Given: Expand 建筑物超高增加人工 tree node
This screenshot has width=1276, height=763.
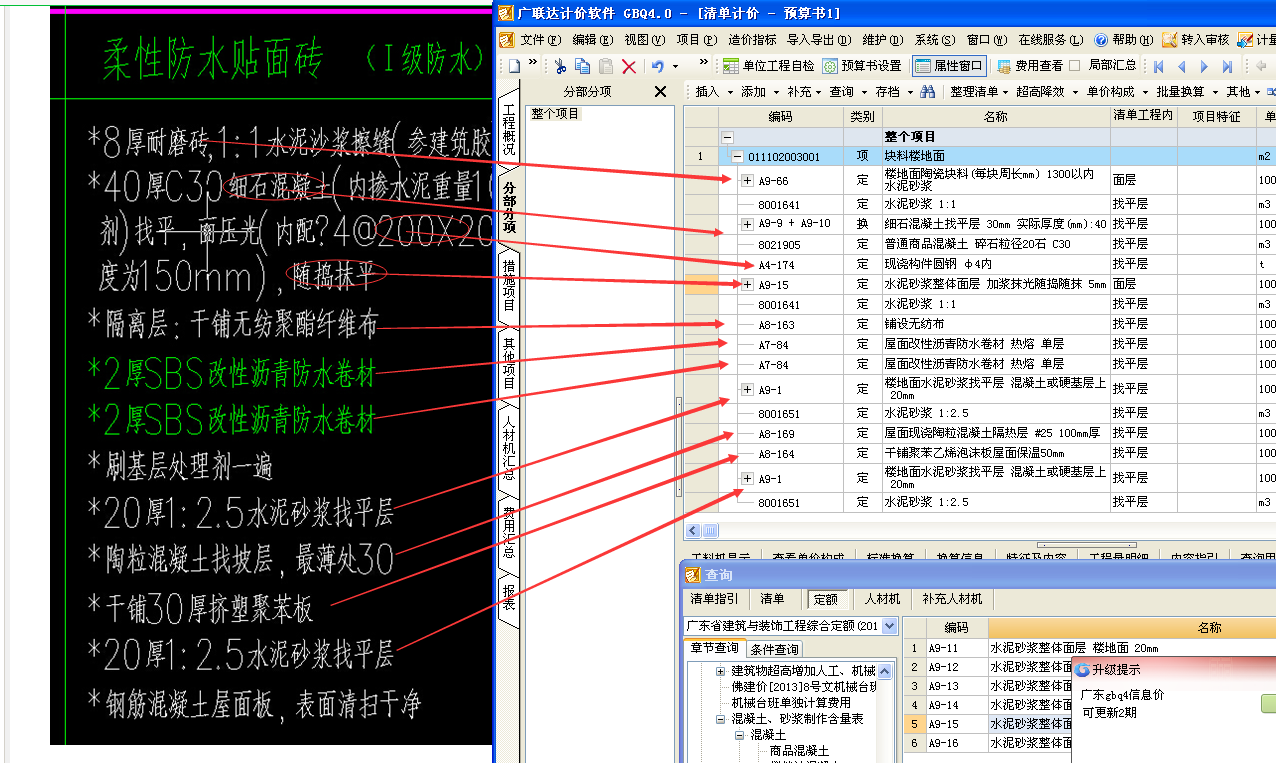Looking at the screenshot, I should point(720,671).
